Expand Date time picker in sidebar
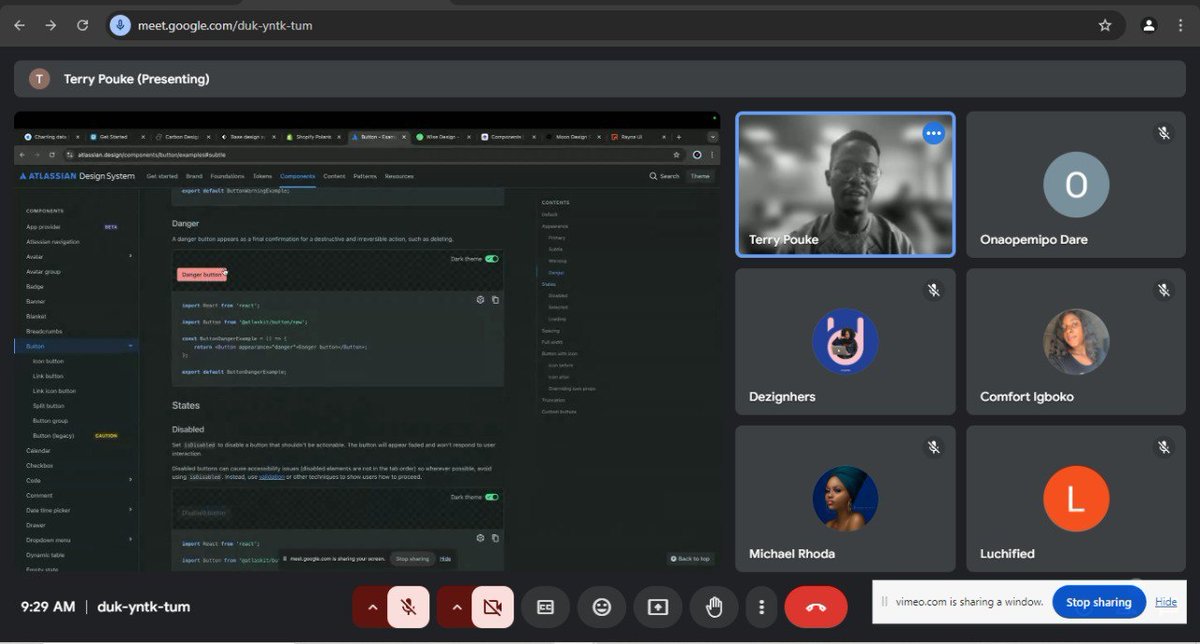The image size is (1200, 644). 131,510
